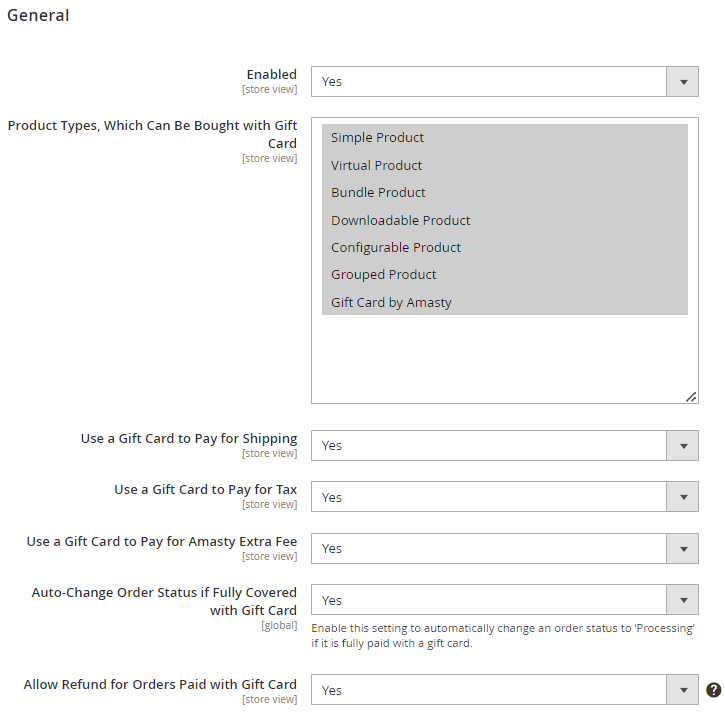Image resolution: width=725 pixels, height=719 pixels.
Task: Click the General section heading
Action: 38,15
